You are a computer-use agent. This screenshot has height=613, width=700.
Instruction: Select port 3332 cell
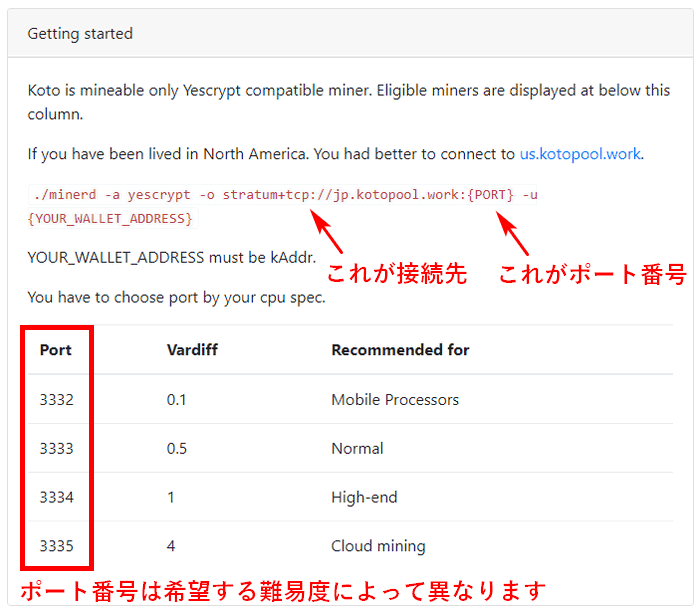pyautogui.click(x=56, y=400)
